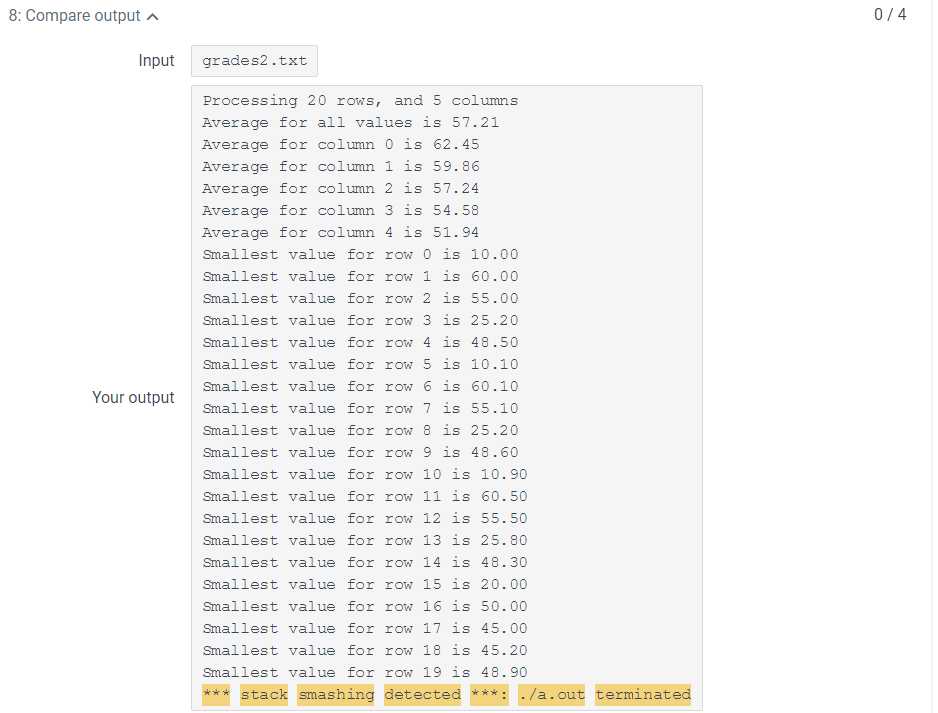938x713 pixels.
Task: Click the highlighted word 'stack'
Action: point(264,695)
